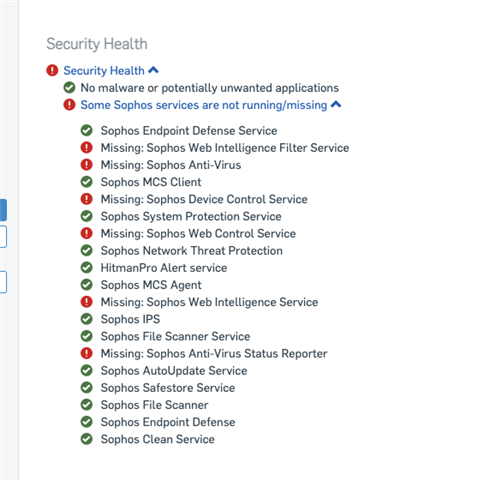Select Sophos Network Threat Protection entry
The height and width of the screenshot is (480, 483).
click(x=192, y=251)
